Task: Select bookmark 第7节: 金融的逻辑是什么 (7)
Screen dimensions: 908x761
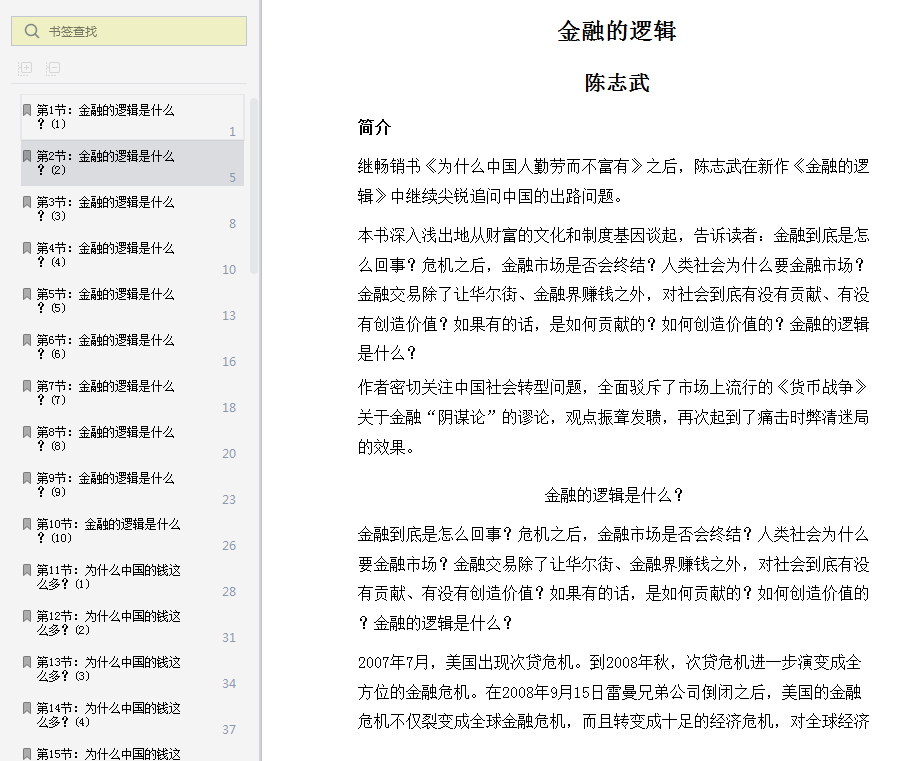Action: 132,393
